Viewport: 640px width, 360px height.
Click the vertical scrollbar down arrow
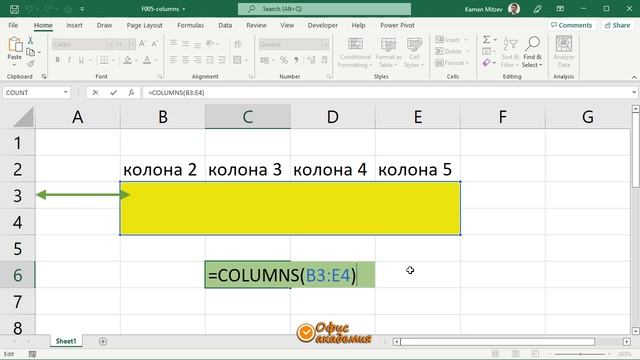636,331
